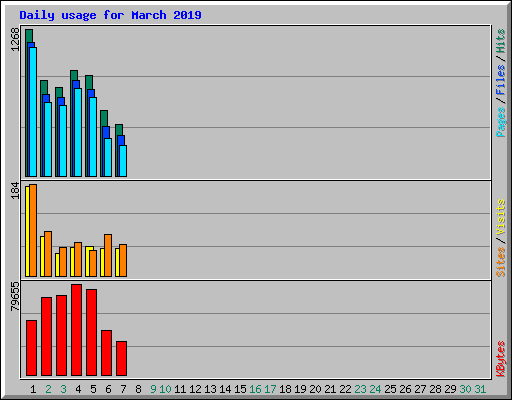Select the red KBytes bar for day 3
This screenshot has width=512, height=400.
61,336
